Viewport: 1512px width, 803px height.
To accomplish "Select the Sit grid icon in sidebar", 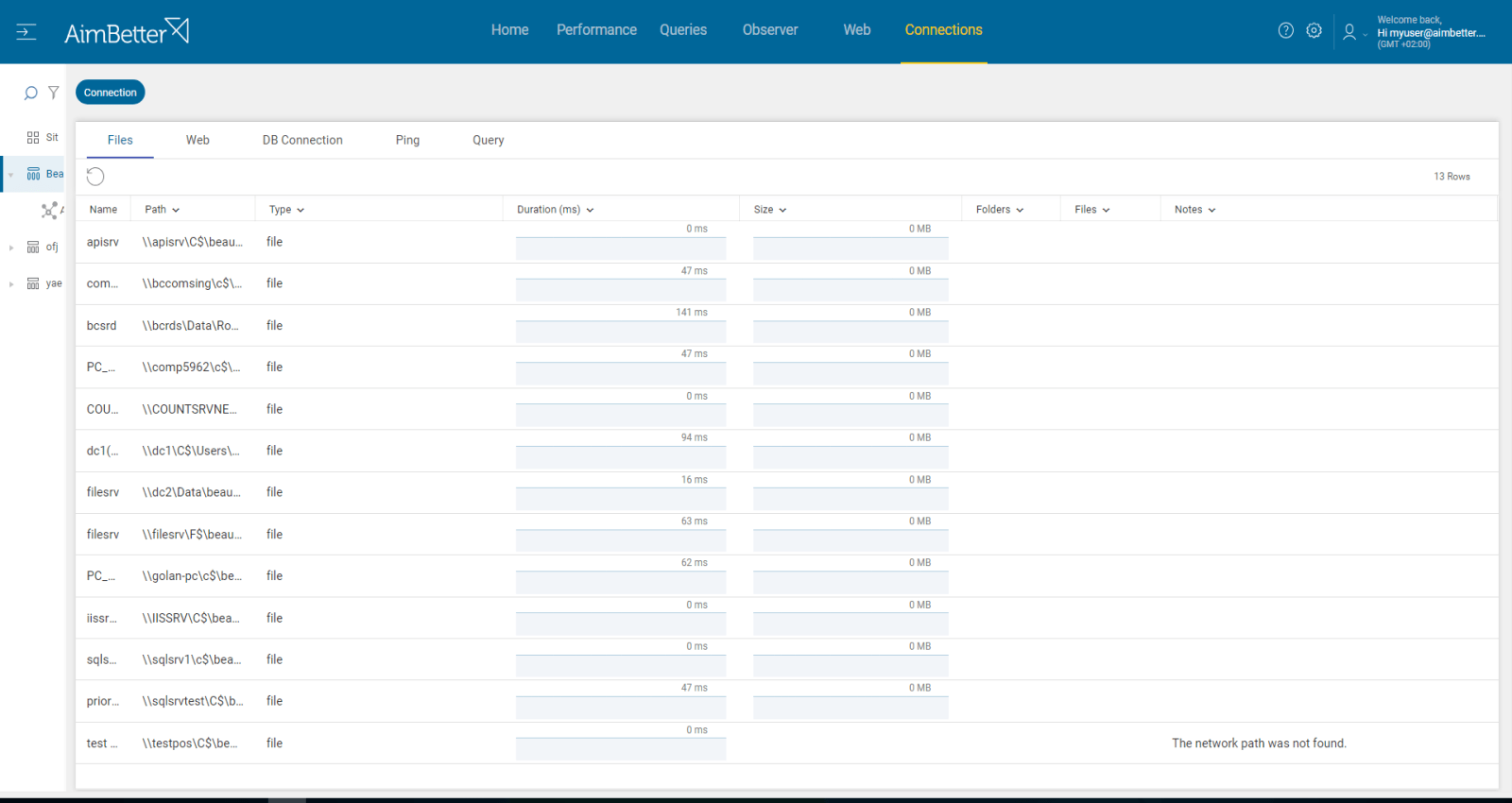I will click(x=33, y=137).
